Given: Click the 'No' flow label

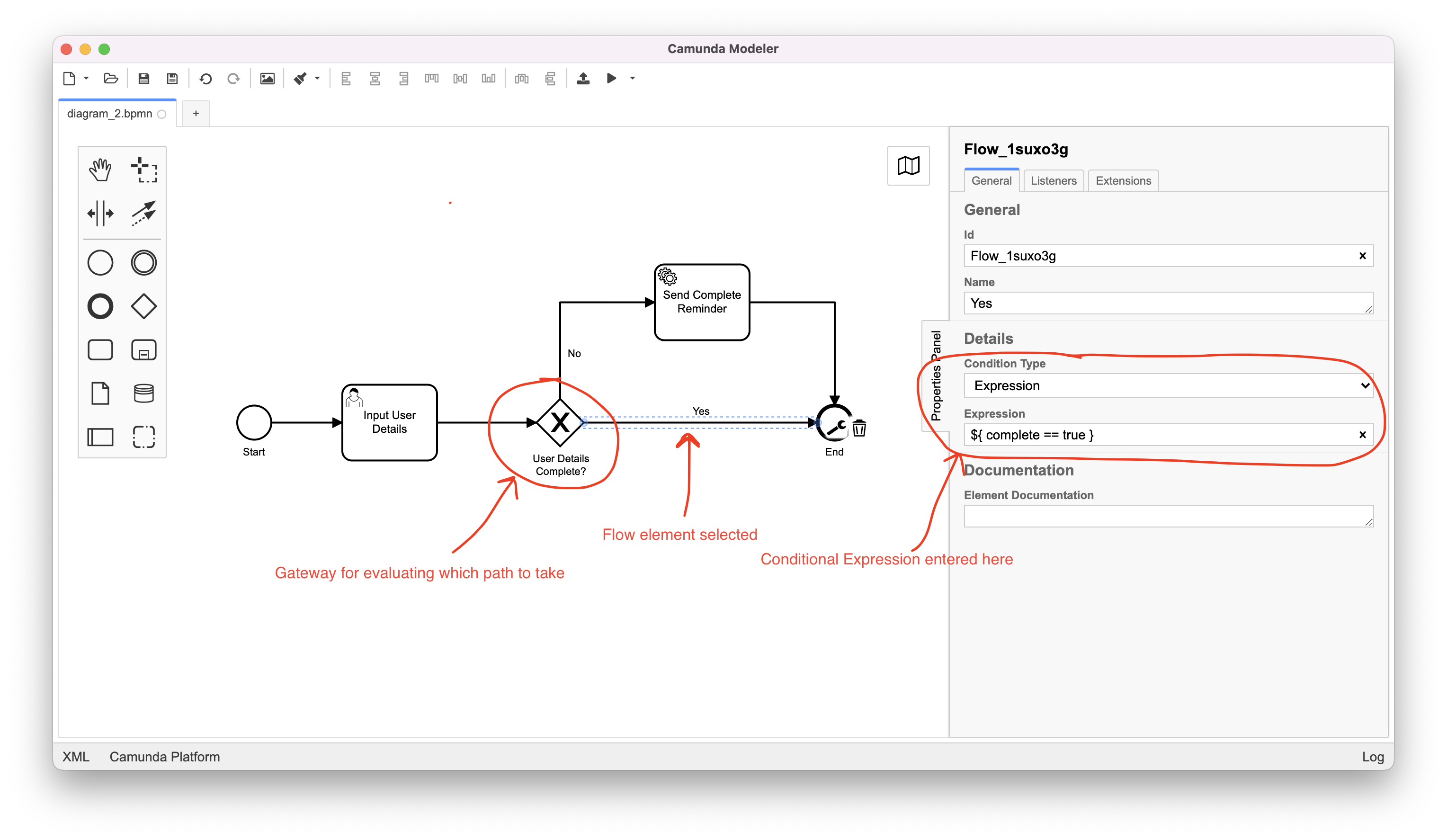Looking at the screenshot, I should 574,354.
